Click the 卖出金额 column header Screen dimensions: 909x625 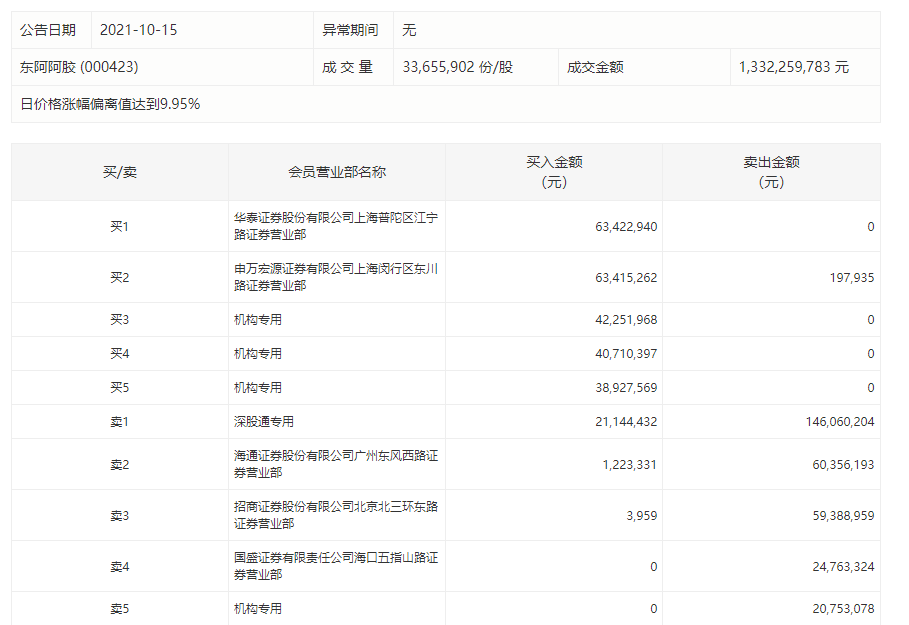click(771, 172)
